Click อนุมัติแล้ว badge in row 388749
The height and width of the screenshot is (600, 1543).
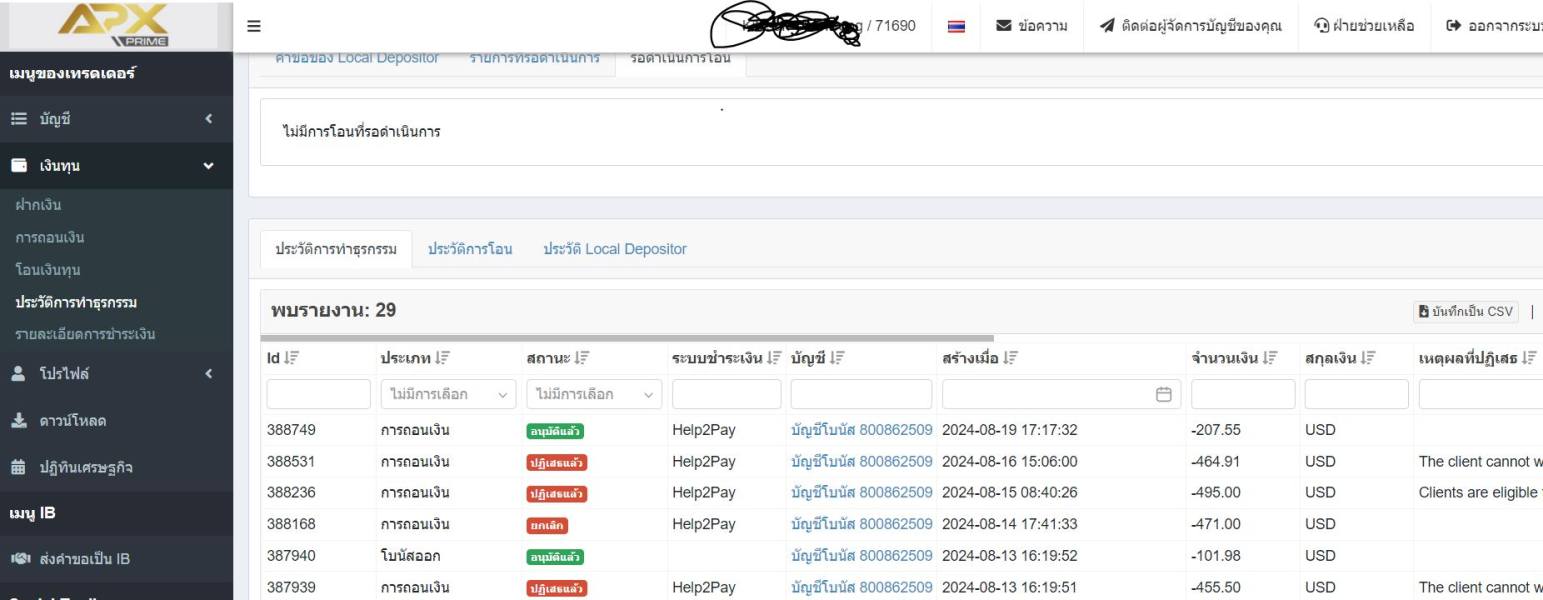click(x=555, y=431)
